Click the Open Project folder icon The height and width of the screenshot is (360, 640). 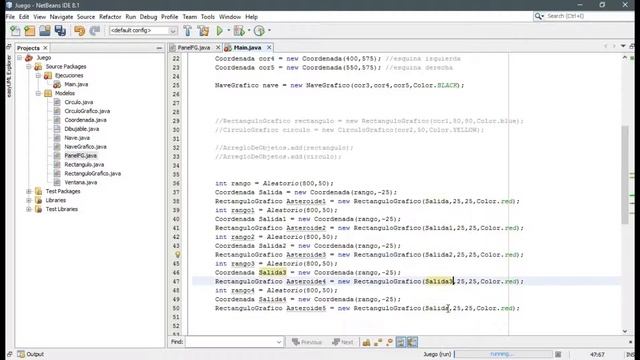[x=45, y=31]
